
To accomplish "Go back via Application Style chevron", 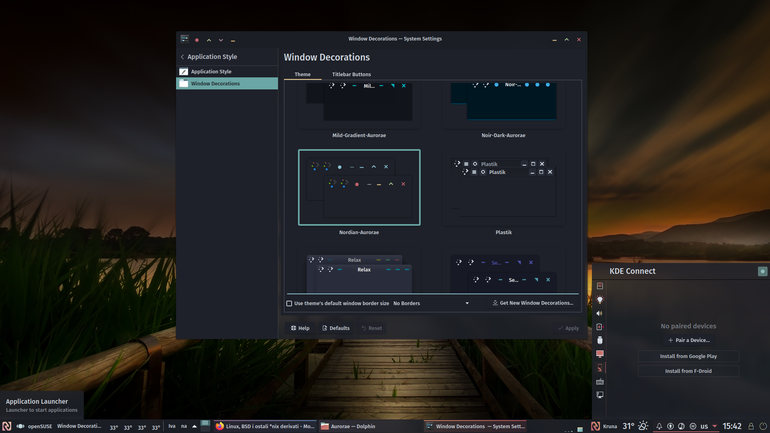I will (183, 57).
